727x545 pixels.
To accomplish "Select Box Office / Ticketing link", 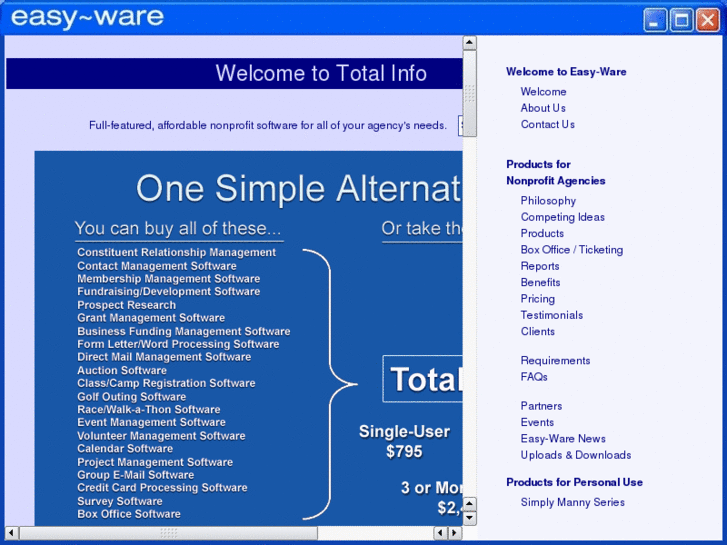I will click(x=572, y=250).
